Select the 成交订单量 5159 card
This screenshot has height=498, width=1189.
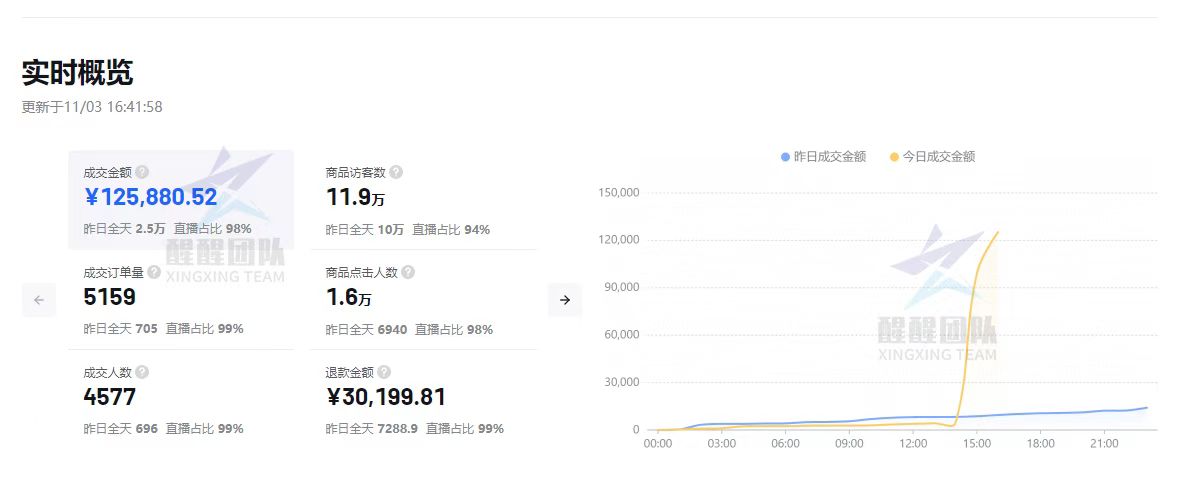181,299
